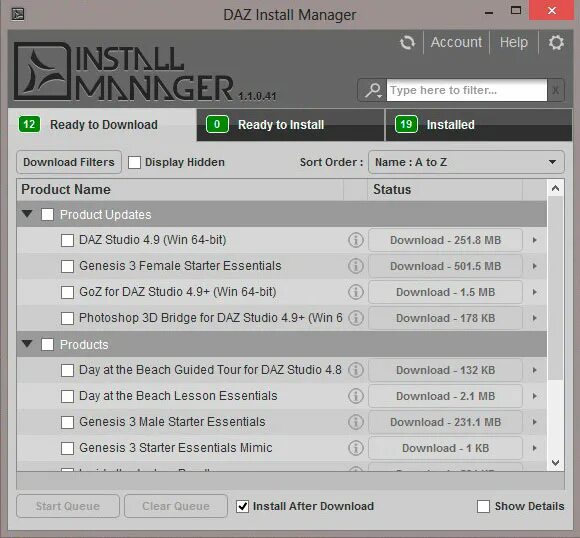
Task: Open the Sort Order dropdown
Action: pyautogui.click(x=466, y=162)
